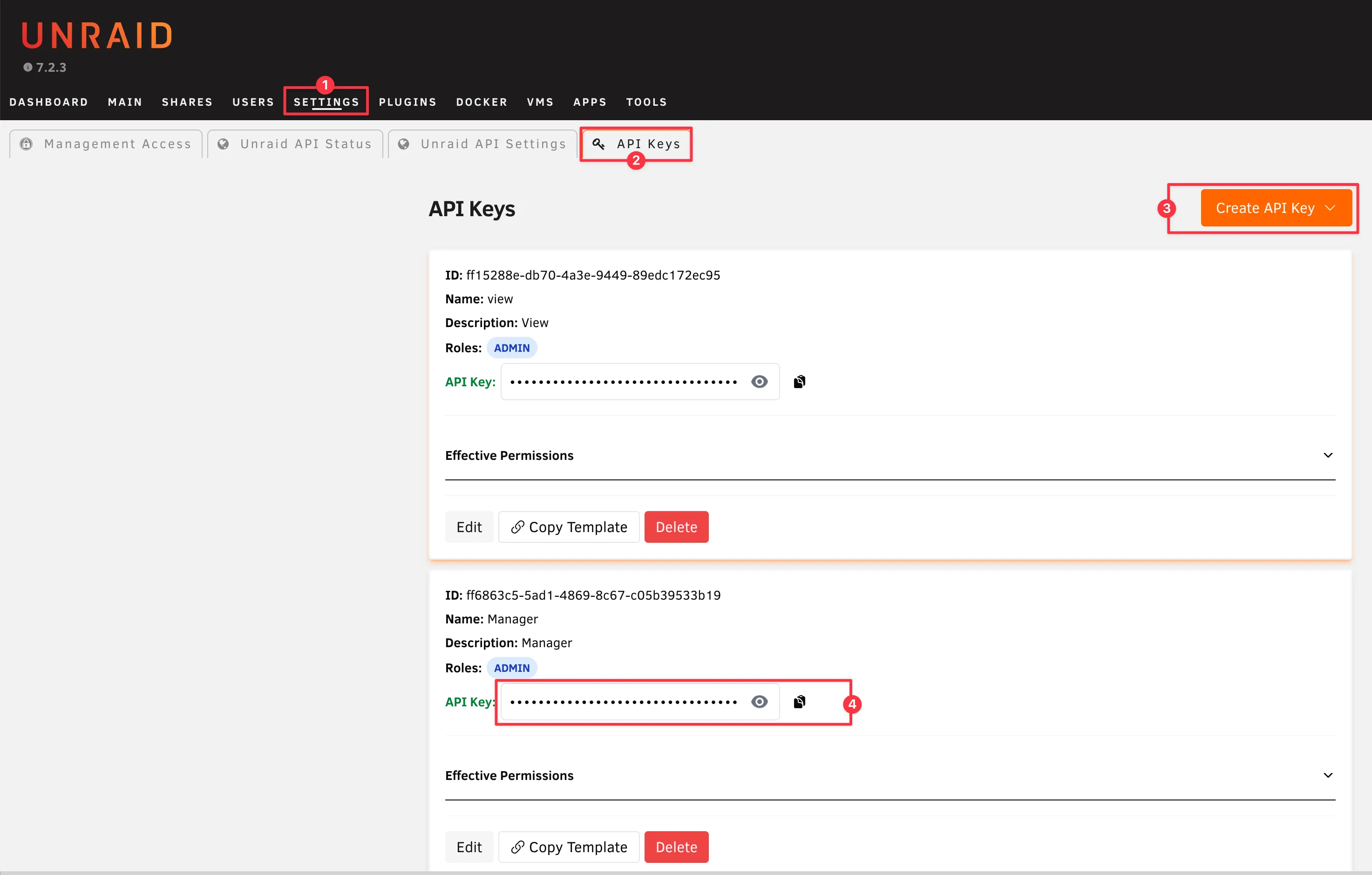Switch to Unraid API Status tab

[x=295, y=144]
